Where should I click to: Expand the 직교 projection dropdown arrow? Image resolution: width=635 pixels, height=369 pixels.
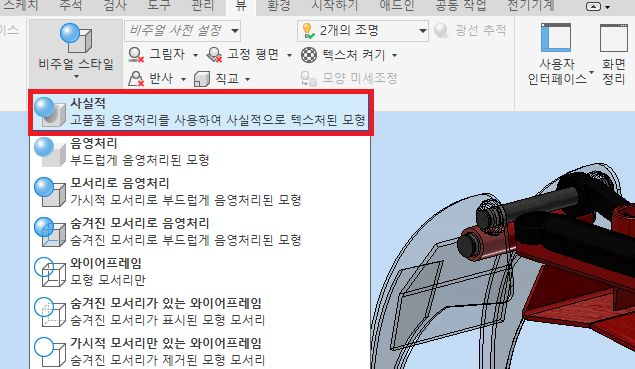[247, 79]
